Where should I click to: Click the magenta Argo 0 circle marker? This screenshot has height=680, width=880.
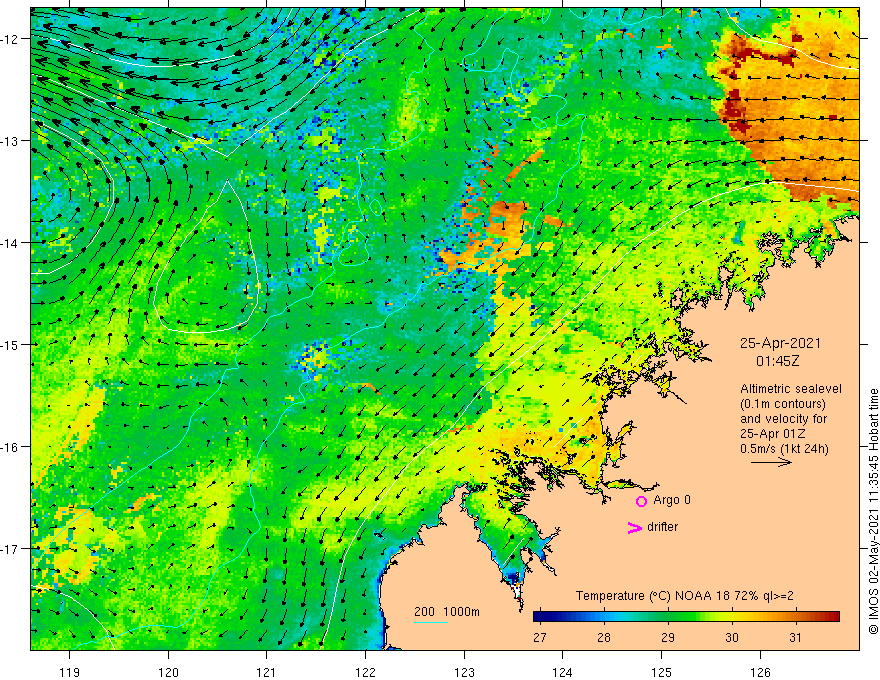(x=641, y=501)
